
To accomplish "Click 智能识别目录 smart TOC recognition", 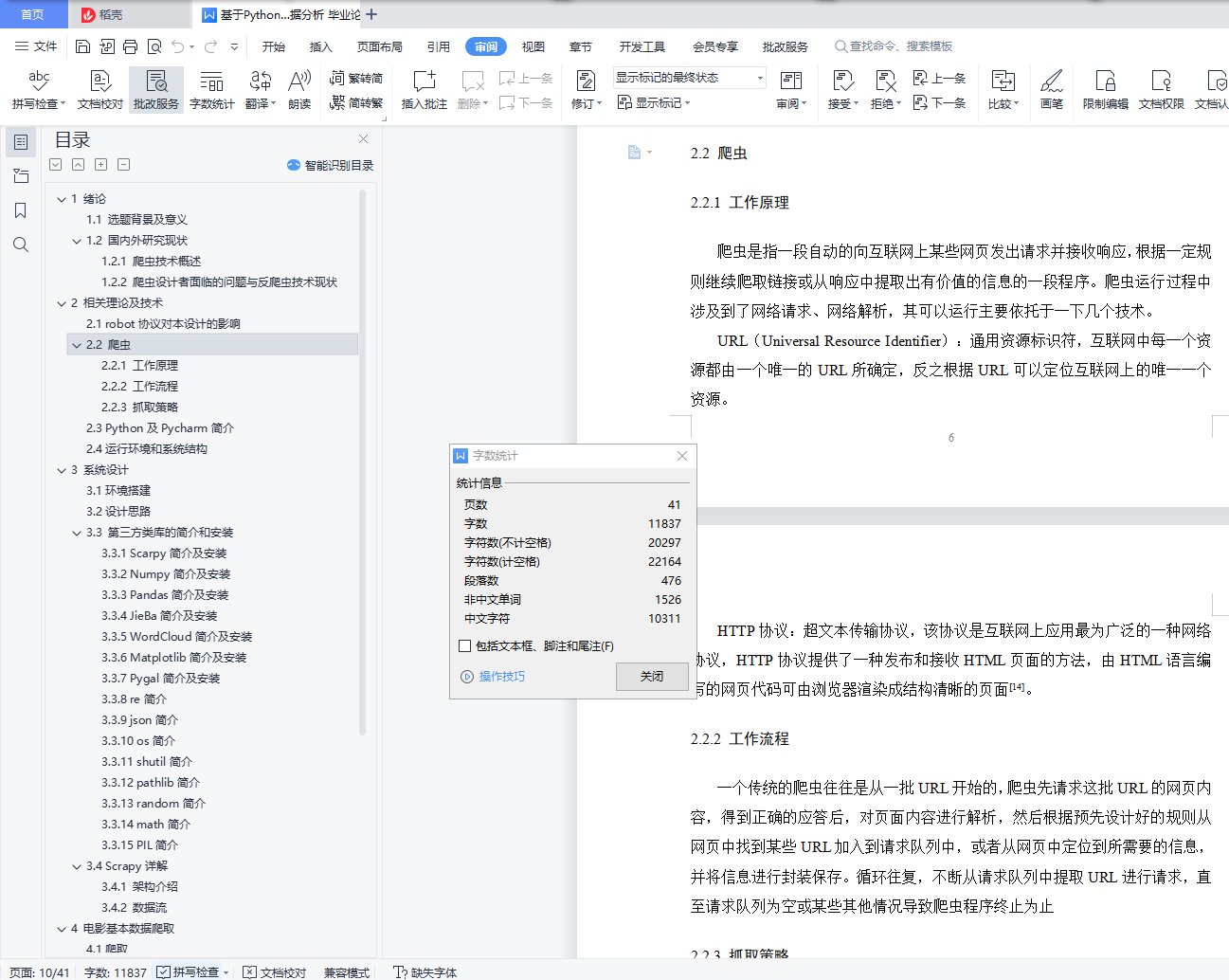I will 330,165.
